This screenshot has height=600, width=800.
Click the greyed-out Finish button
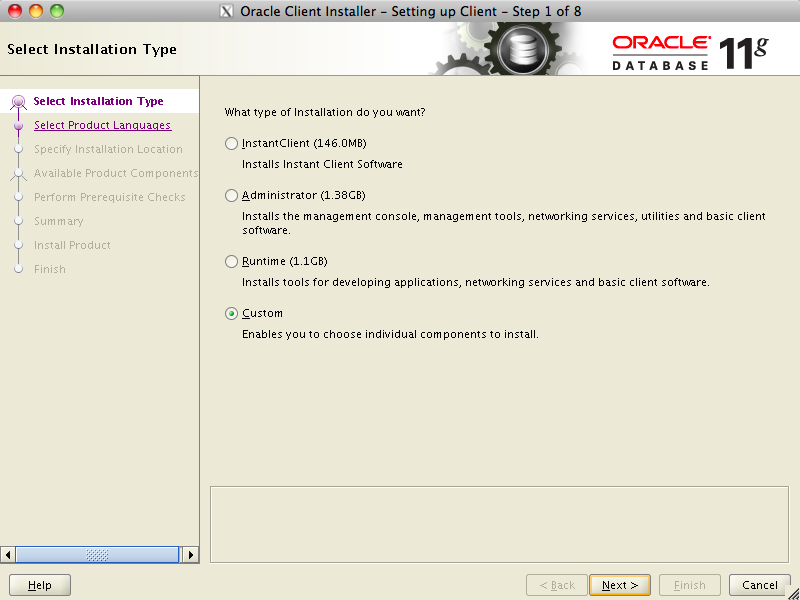(x=690, y=585)
